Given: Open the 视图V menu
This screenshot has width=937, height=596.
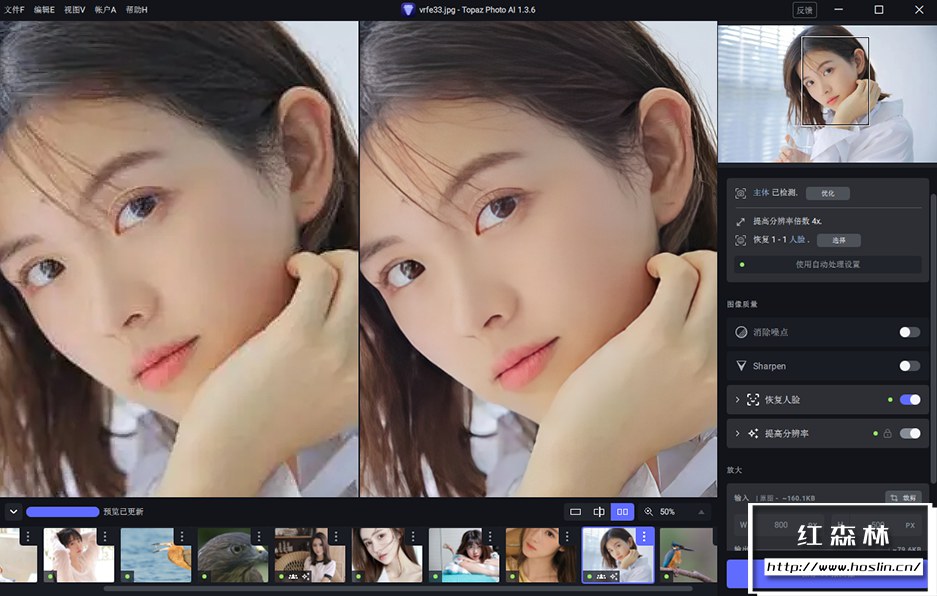Looking at the screenshot, I should tap(75, 9).
